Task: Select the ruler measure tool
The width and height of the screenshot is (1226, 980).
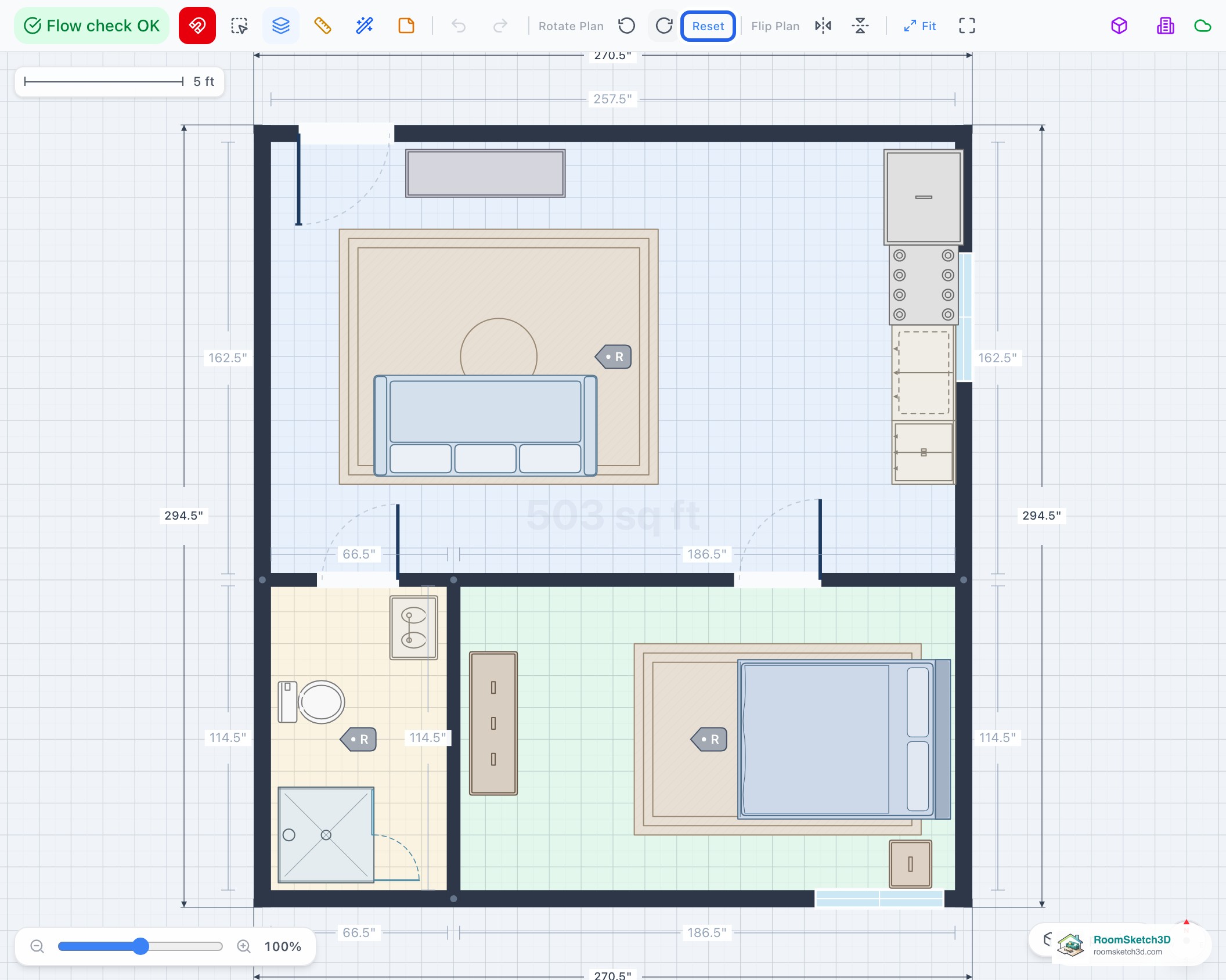Action: coord(323,26)
